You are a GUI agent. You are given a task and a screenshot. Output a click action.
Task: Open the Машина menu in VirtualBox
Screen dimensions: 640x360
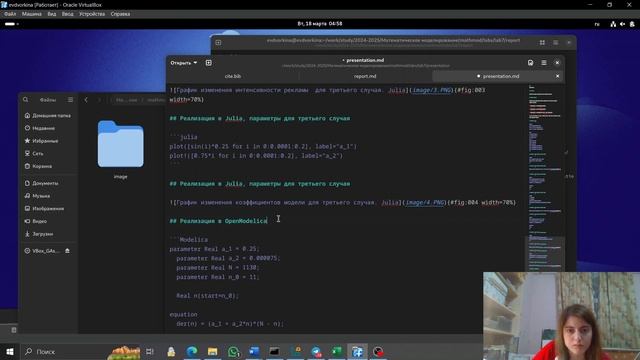pos(31,14)
